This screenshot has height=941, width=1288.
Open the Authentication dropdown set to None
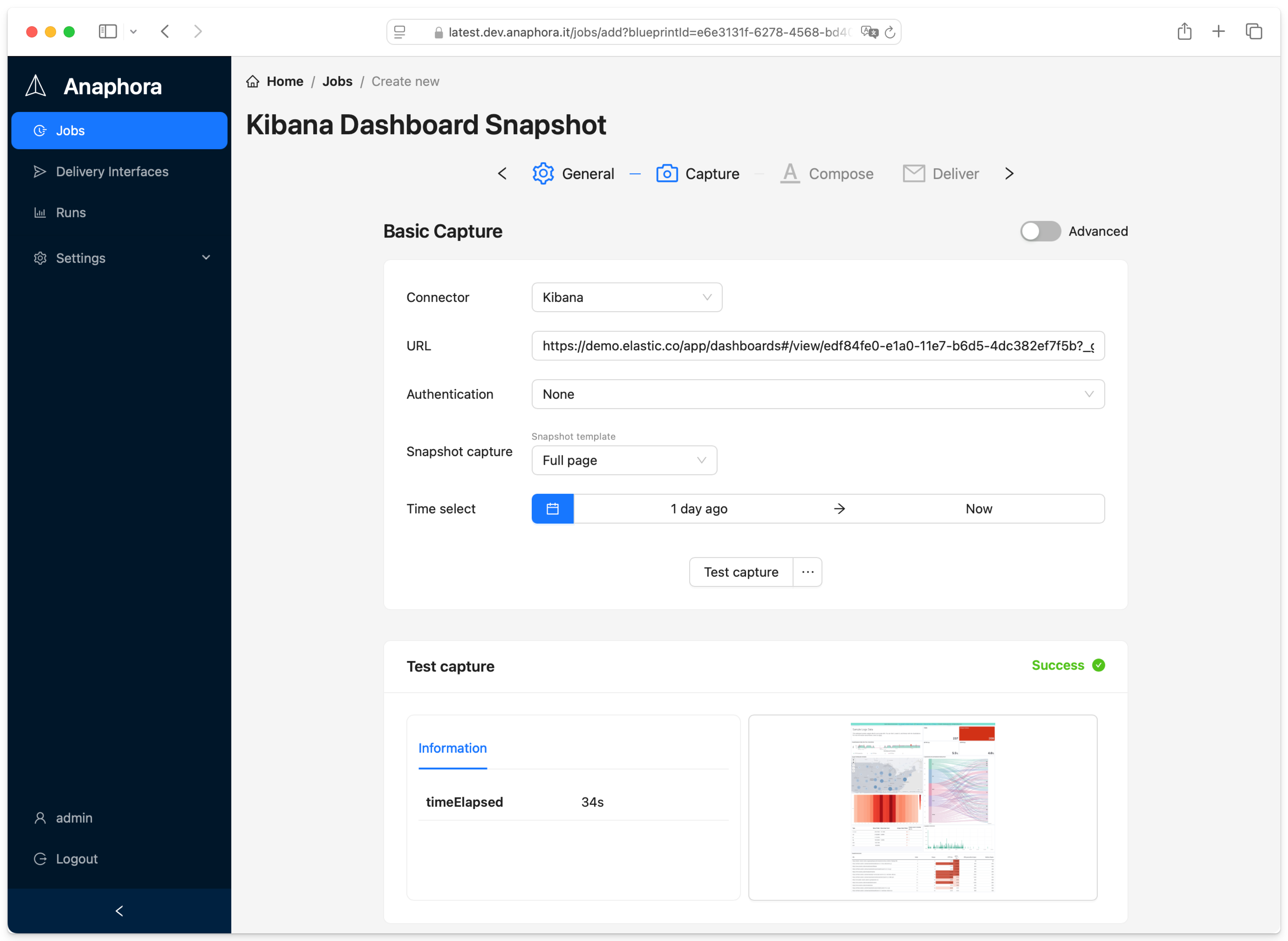tap(817, 394)
